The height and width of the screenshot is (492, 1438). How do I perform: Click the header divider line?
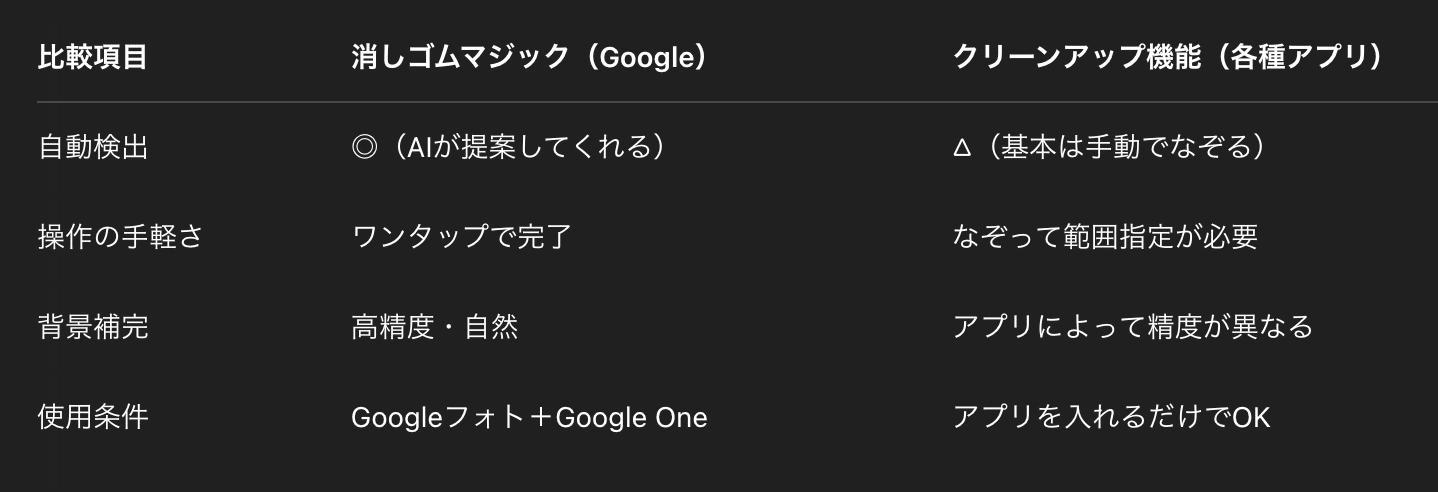pyautogui.click(x=737, y=102)
